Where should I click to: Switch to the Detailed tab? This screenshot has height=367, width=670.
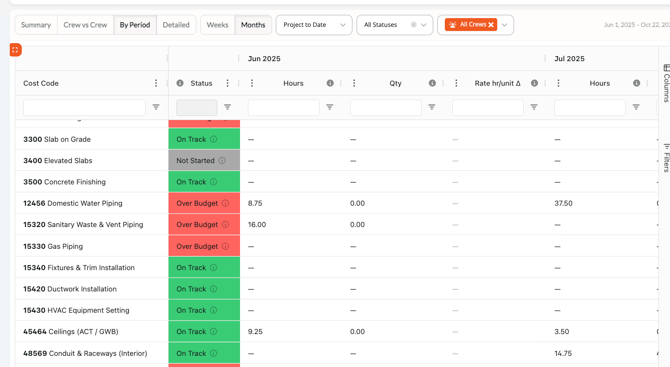pos(176,25)
